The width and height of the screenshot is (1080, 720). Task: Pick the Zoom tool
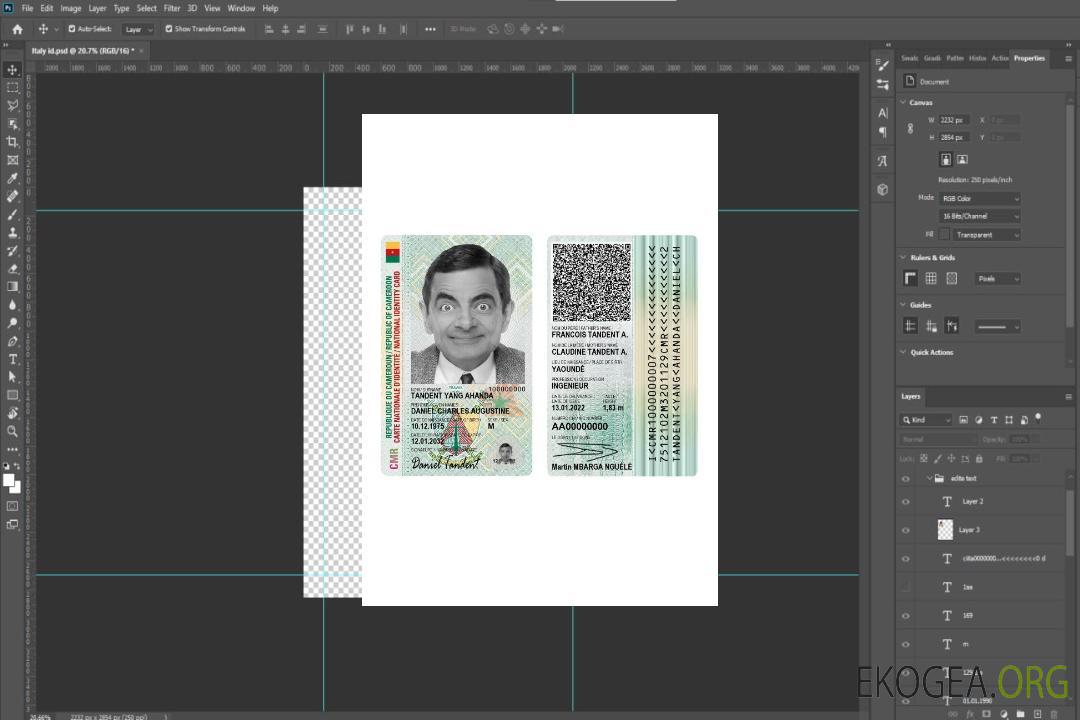[x=13, y=431]
